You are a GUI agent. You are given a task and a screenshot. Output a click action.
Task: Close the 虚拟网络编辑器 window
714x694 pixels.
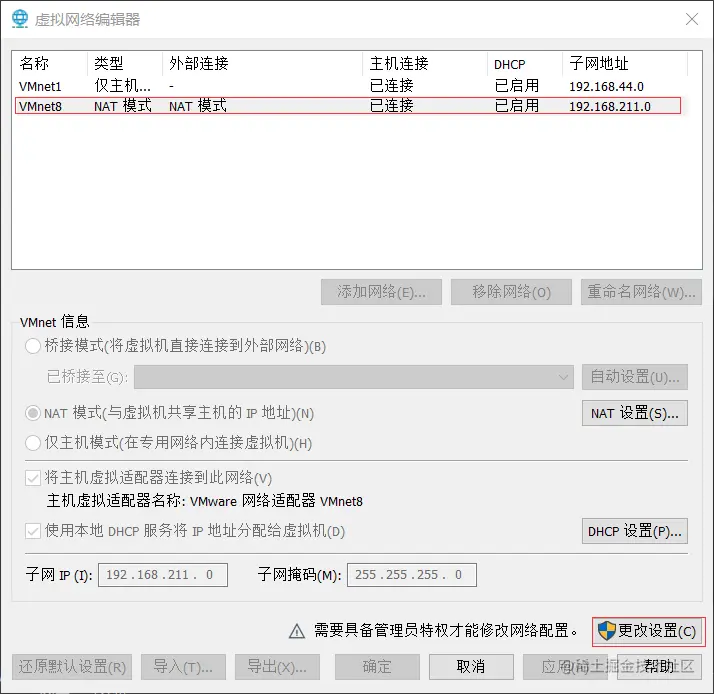(x=692, y=19)
